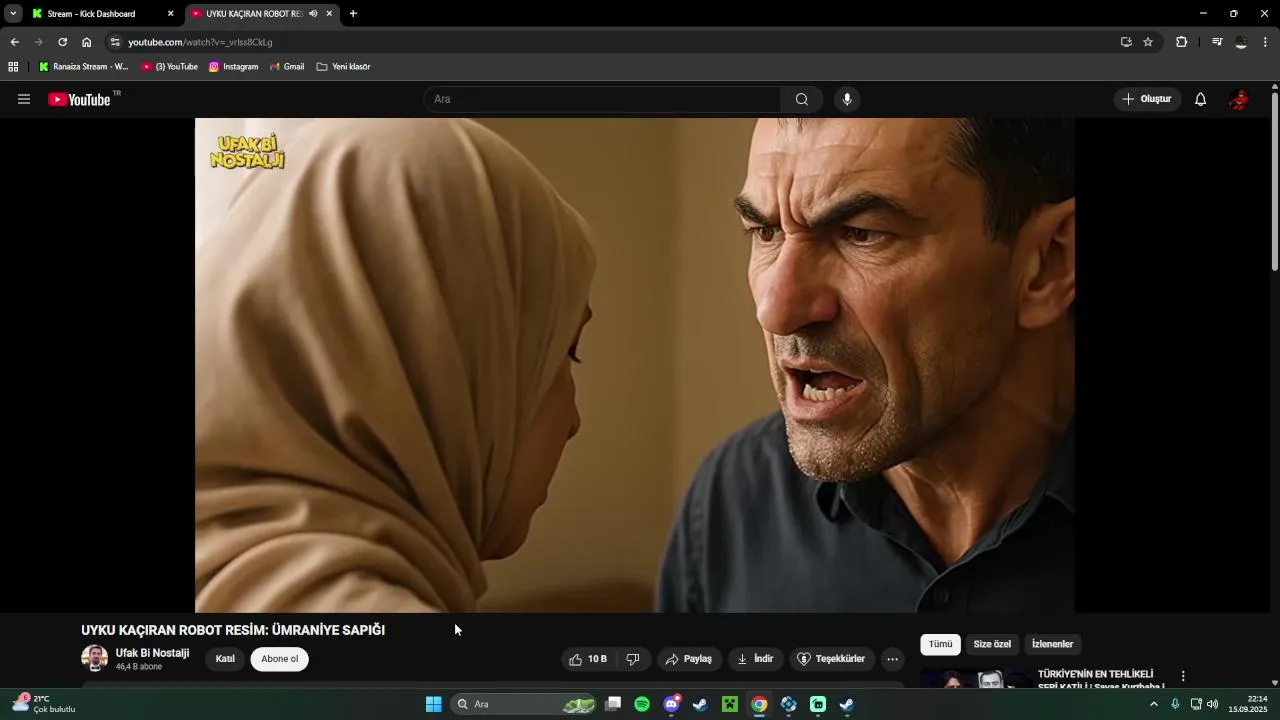1280x720 pixels.
Task: Show hidden system tray icons chevron
Action: pyautogui.click(x=1153, y=704)
